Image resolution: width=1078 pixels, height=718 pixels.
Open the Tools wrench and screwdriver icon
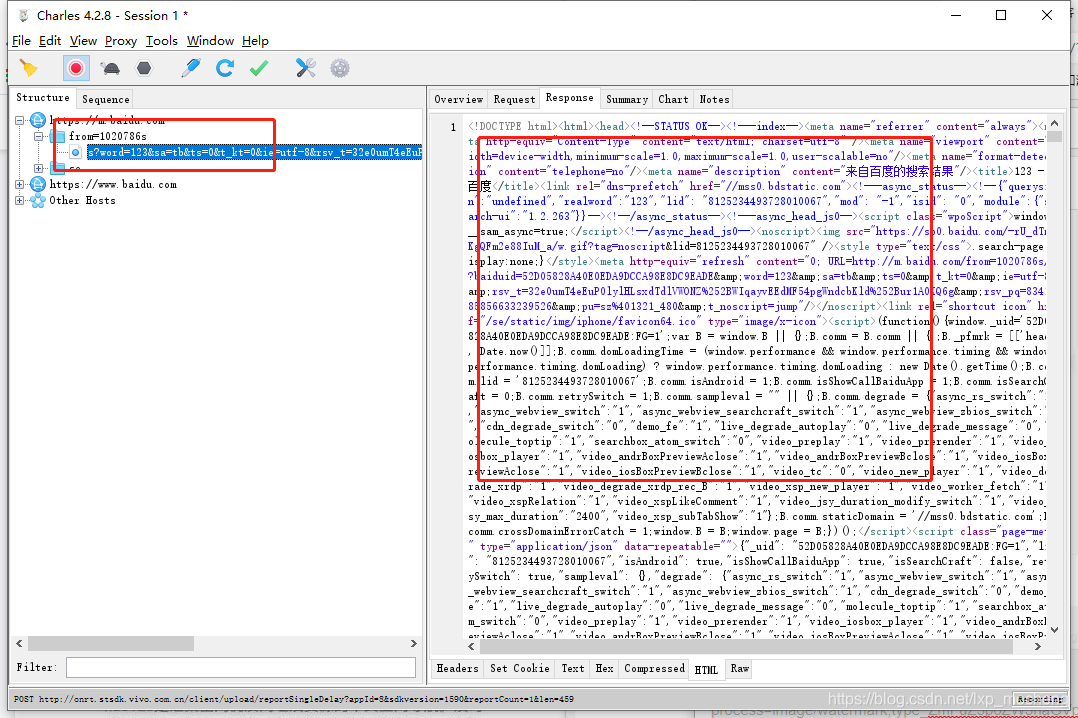(x=305, y=68)
